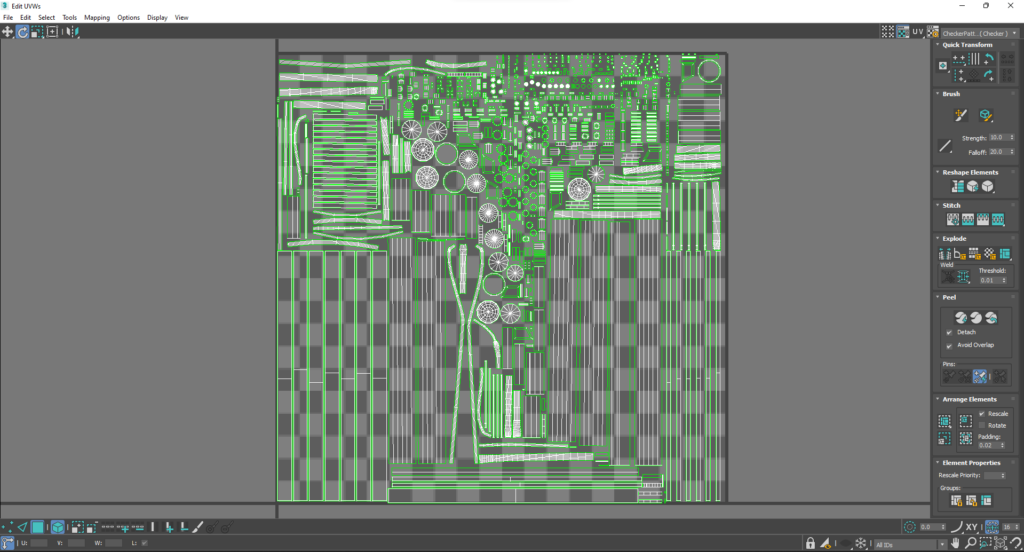Open the Tools menu

[69, 18]
